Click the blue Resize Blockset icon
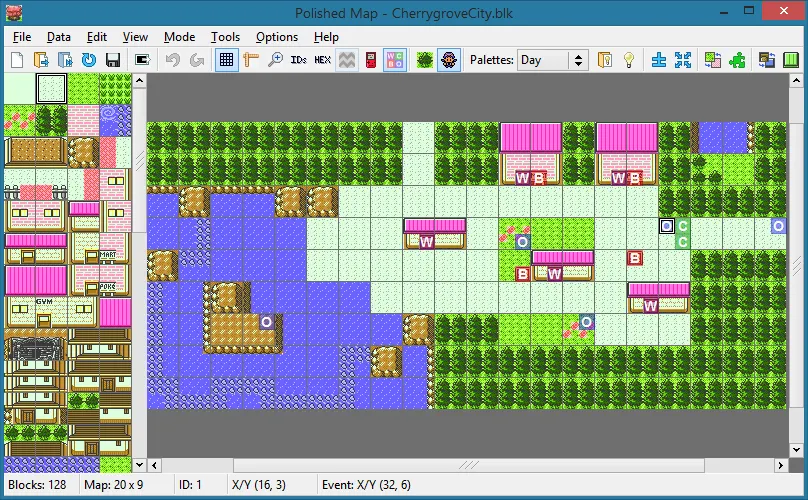 click(x=659, y=60)
